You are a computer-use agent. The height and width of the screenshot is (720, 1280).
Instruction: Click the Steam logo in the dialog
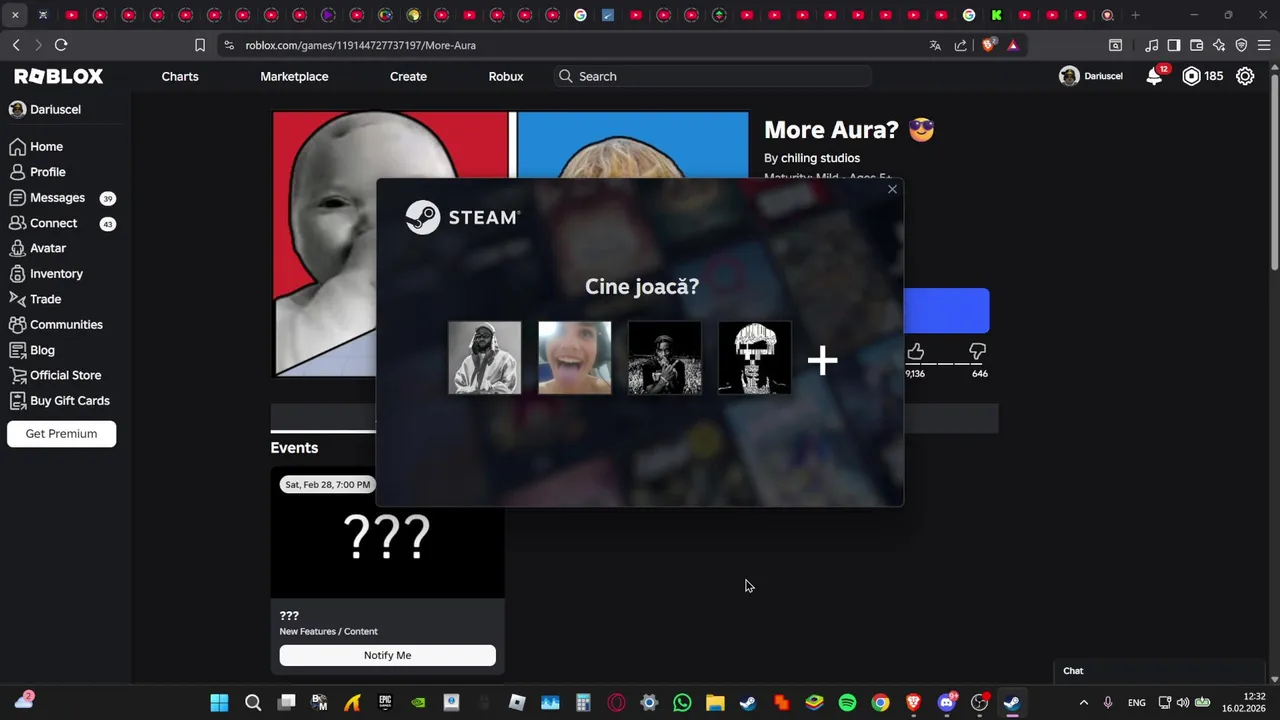[462, 217]
